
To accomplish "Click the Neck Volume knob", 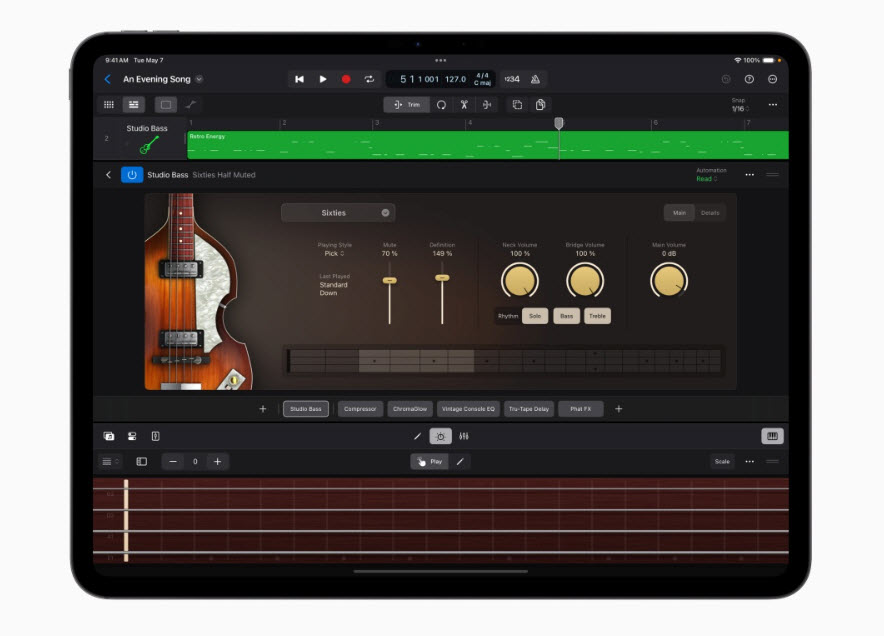I will [520, 281].
